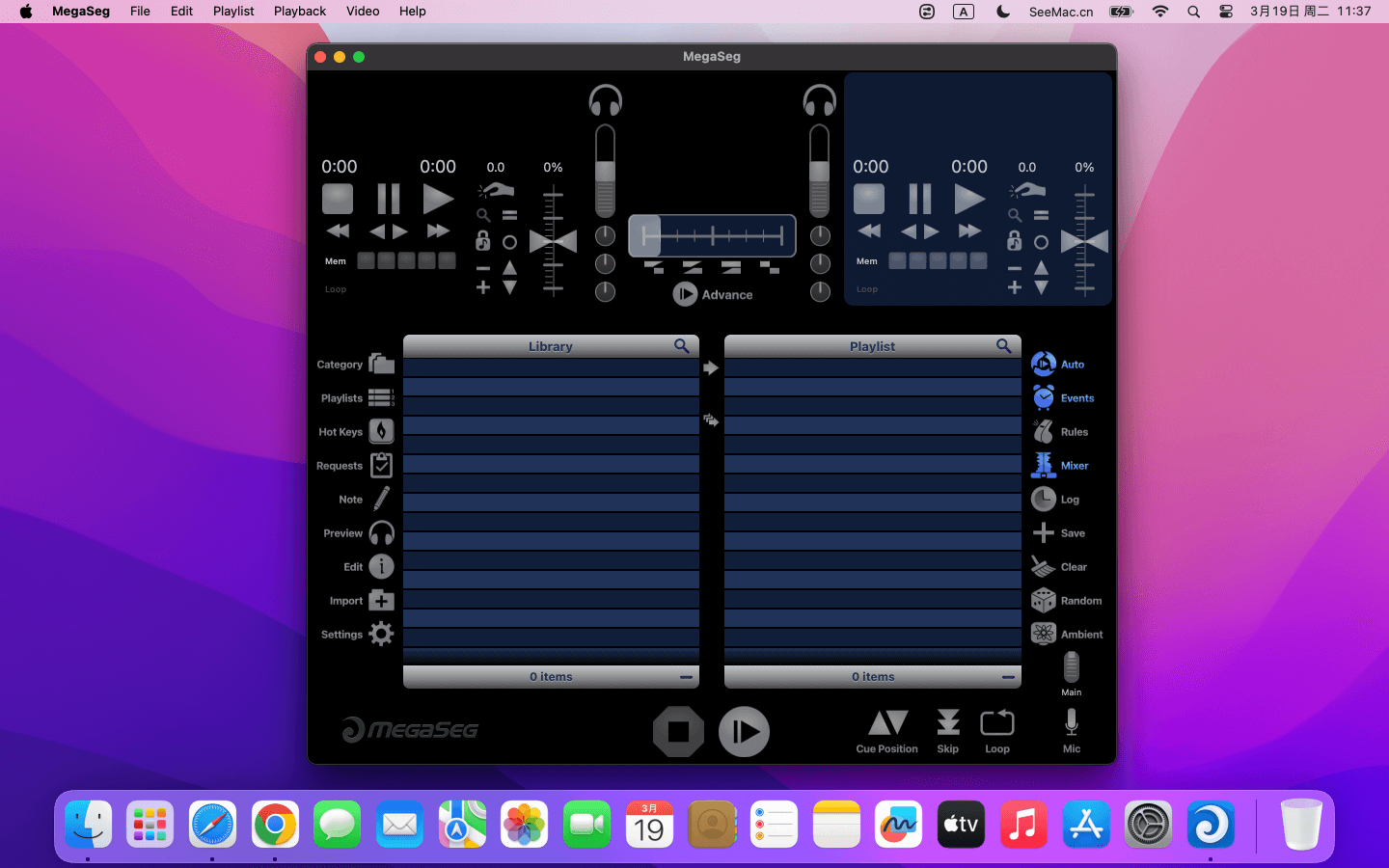Viewport: 1389px width, 868px height.
Task: Toggle Auto playlist mode
Action: [x=1043, y=364]
